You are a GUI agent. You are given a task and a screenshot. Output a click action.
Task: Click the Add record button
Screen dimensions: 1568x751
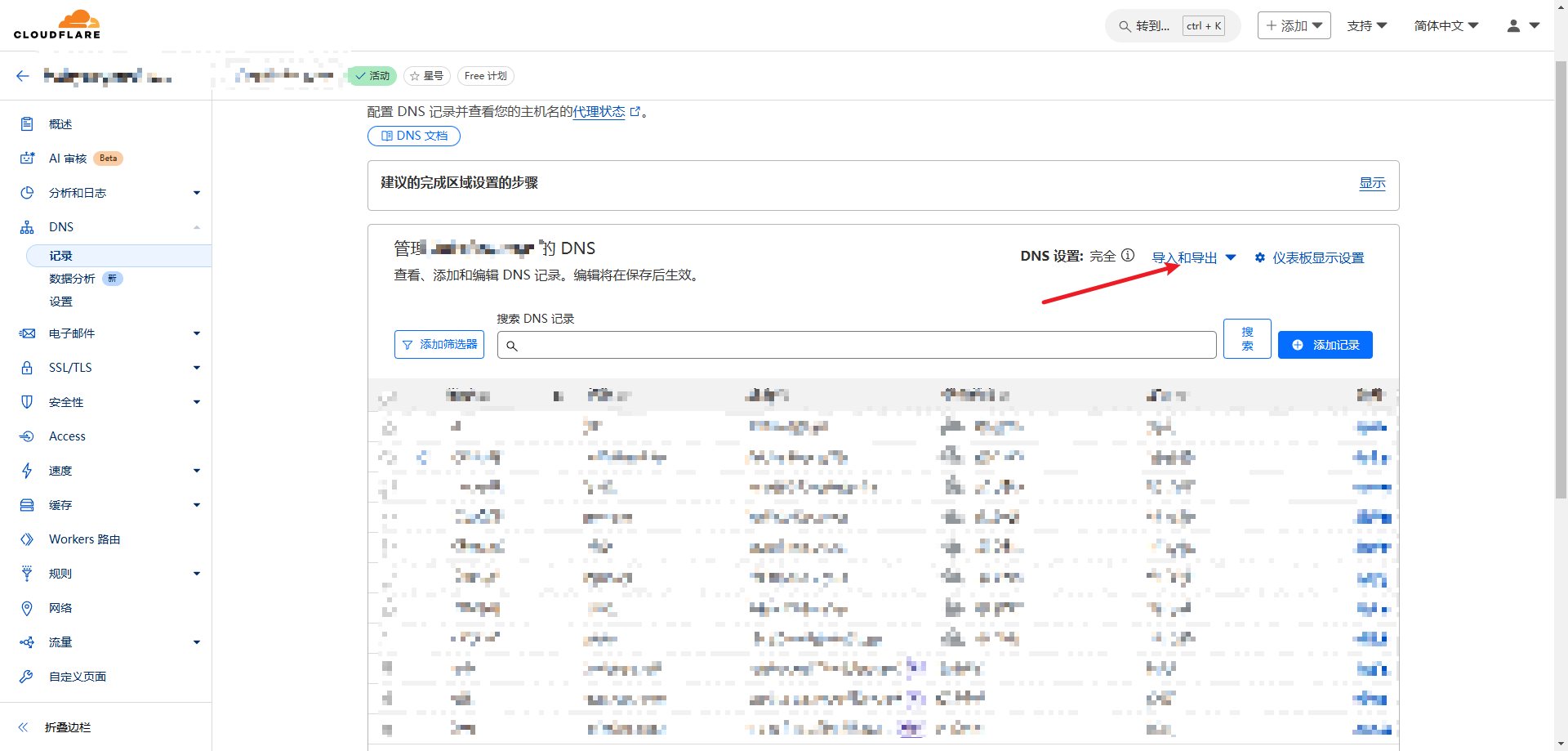[x=1325, y=345]
